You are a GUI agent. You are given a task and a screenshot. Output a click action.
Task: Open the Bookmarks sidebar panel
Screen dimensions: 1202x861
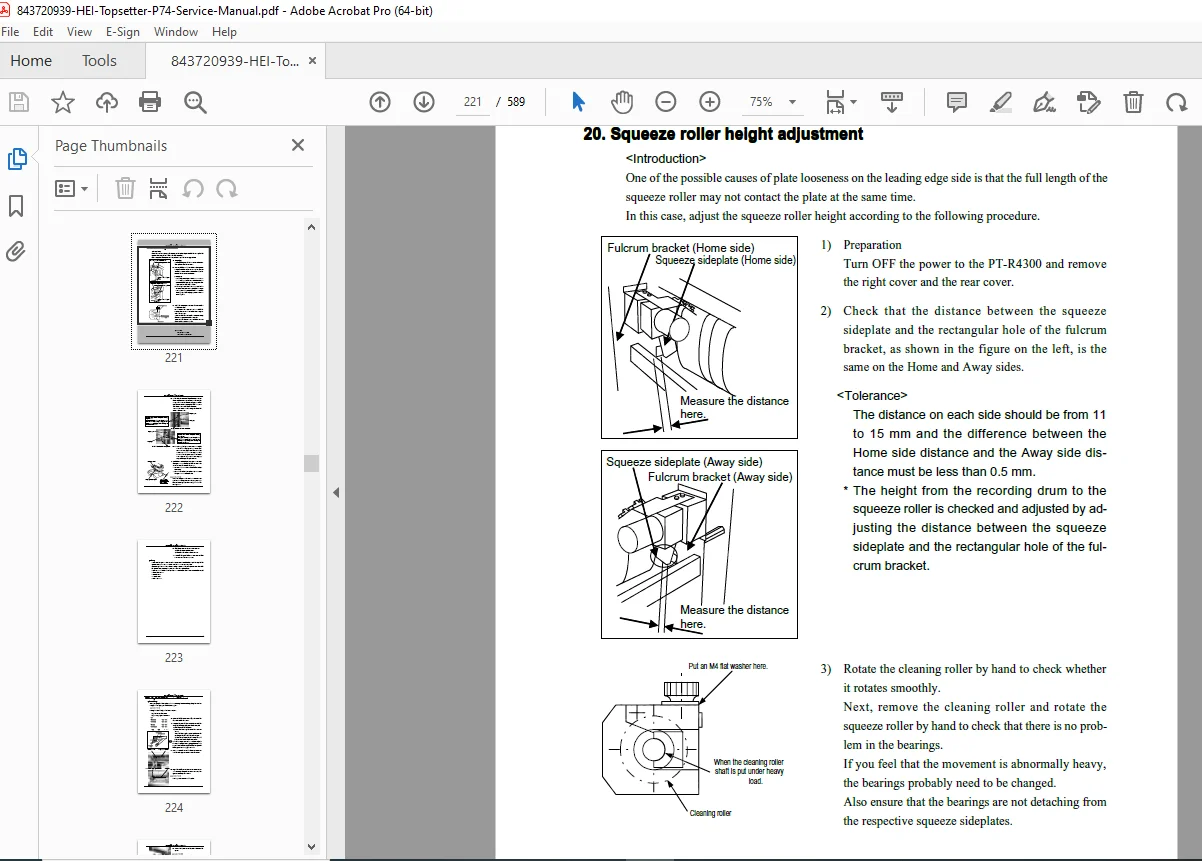16,206
